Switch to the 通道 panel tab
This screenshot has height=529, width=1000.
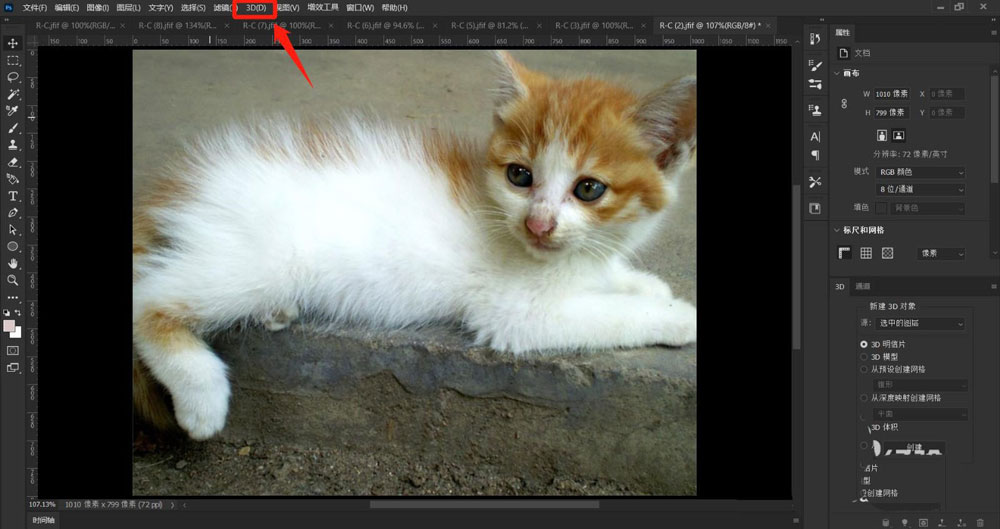(x=863, y=286)
